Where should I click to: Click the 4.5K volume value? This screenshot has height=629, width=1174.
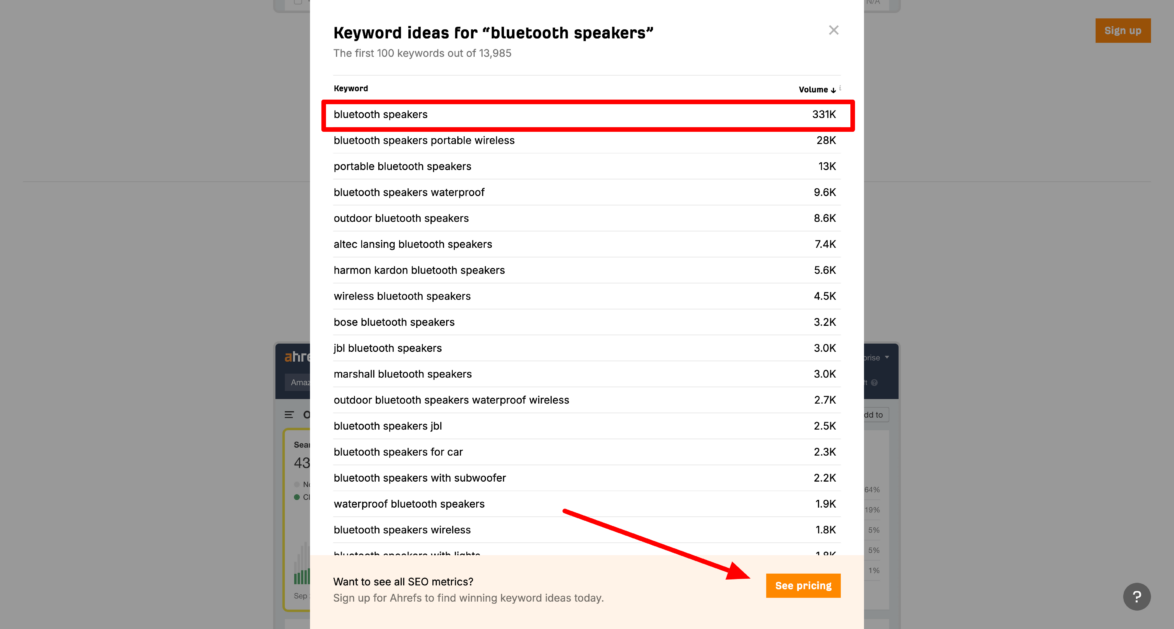(x=824, y=296)
